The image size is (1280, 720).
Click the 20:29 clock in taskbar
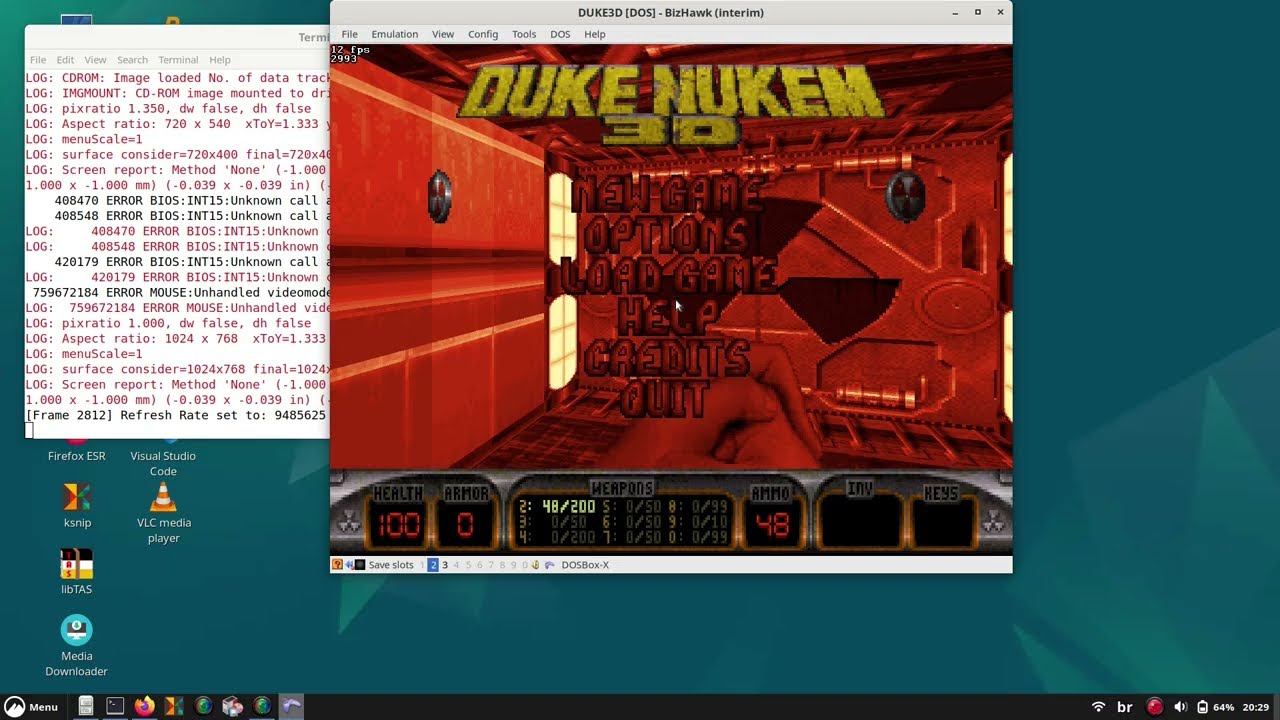pos(1256,707)
